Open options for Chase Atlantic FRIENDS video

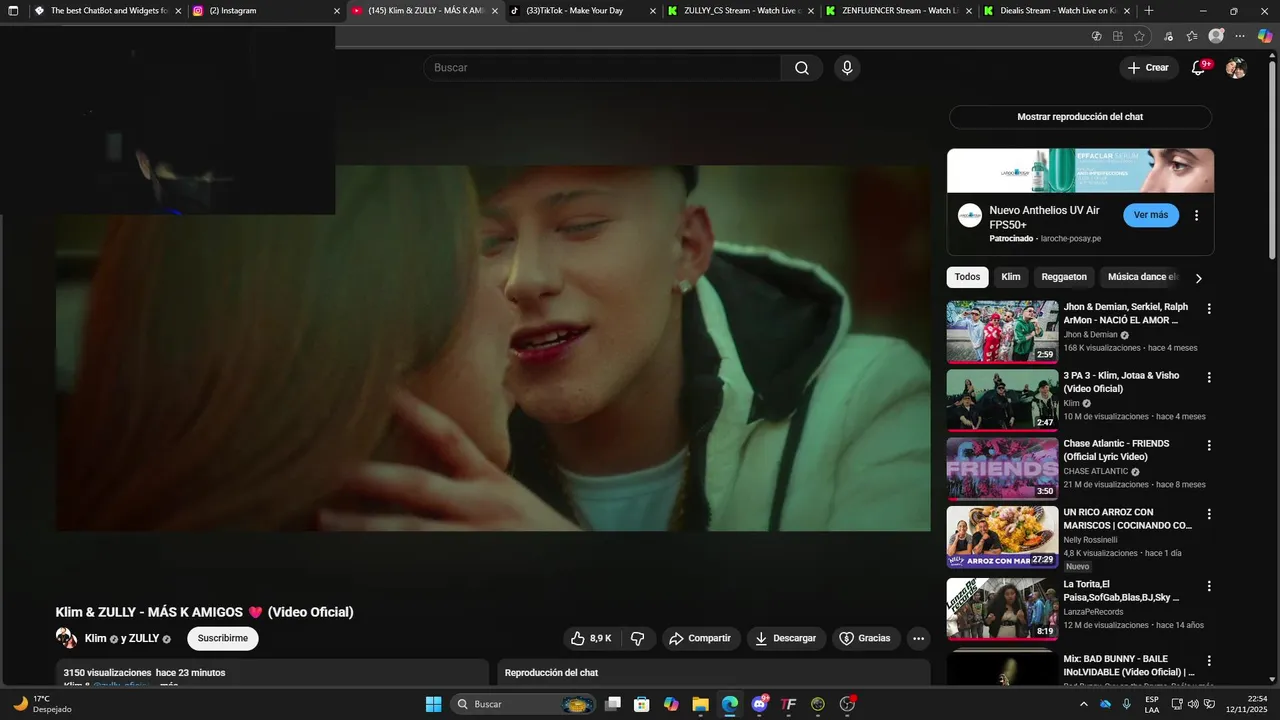point(1208,446)
